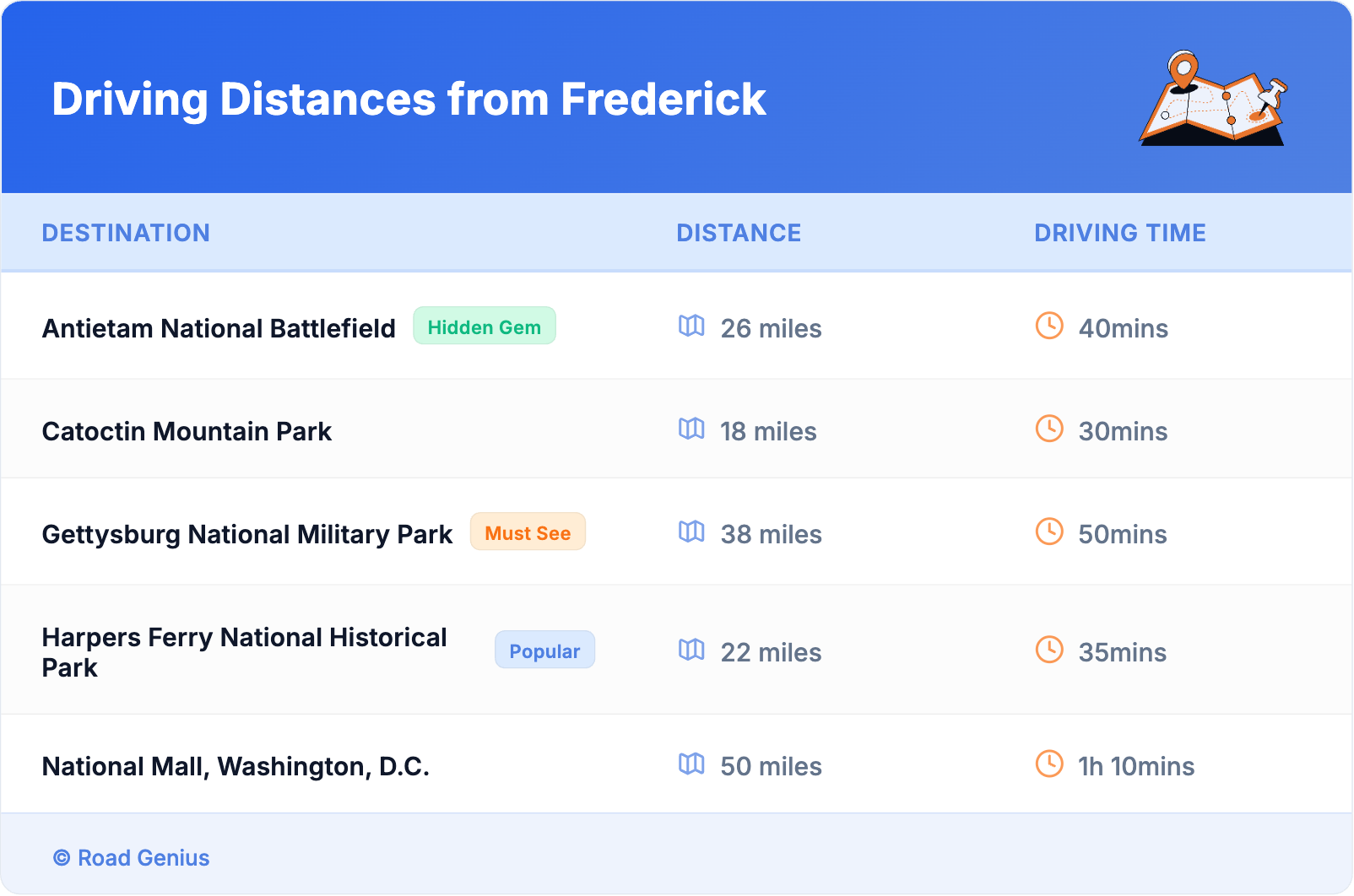Click the map icon beside 50 miles
Viewport: 1354px width, 896px height.
tap(691, 764)
